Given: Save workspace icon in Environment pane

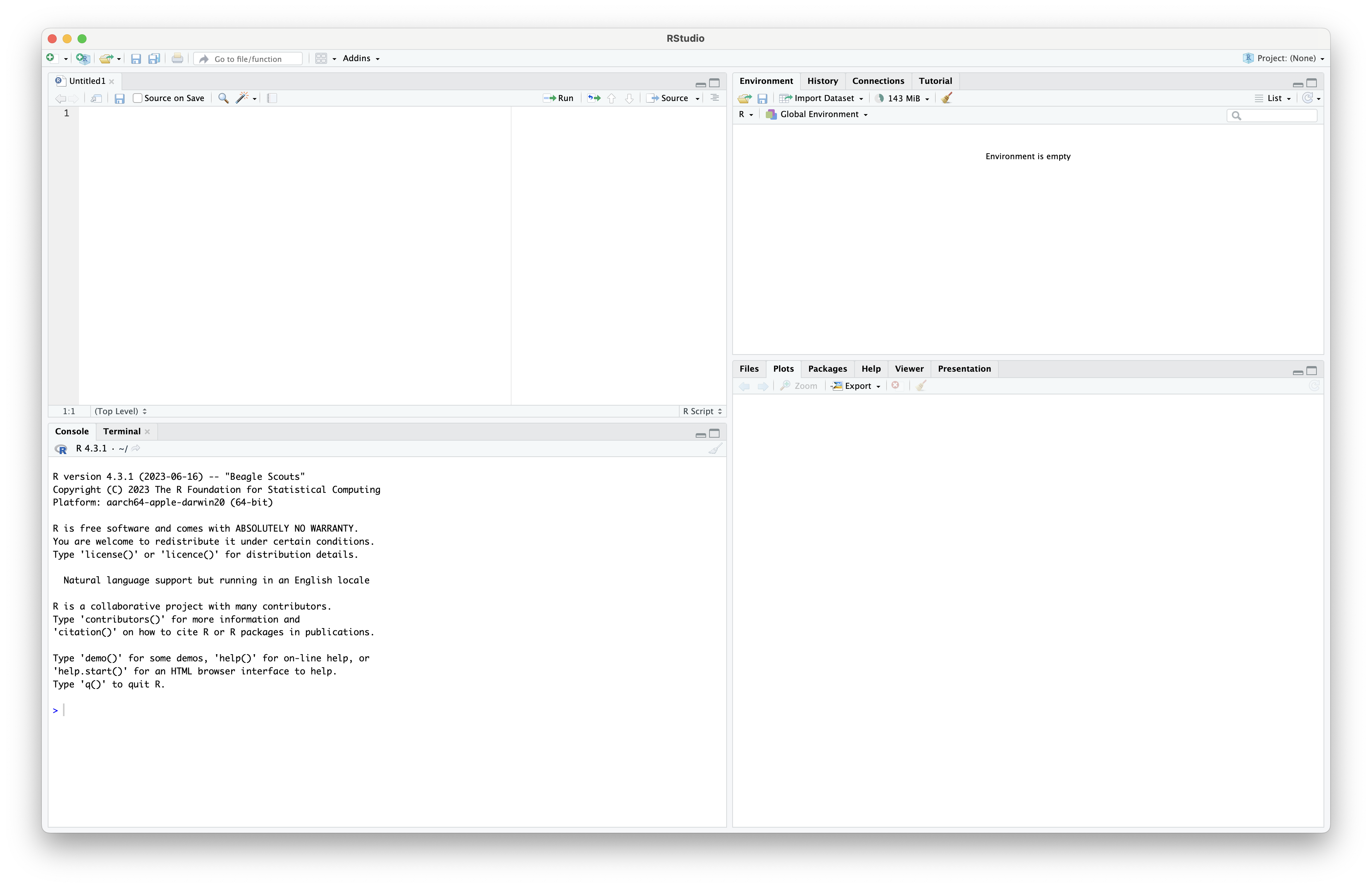Looking at the screenshot, I should tap(762, 98).
